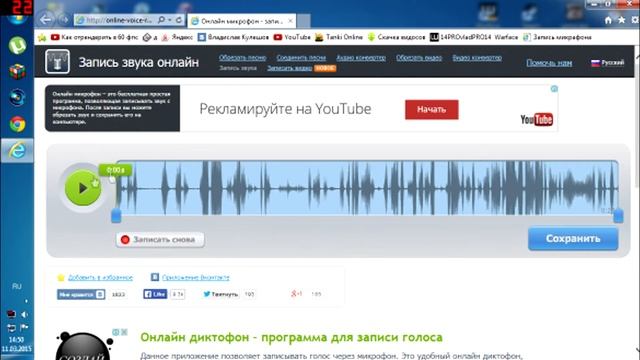Click the Приложение ВКонтакте link
Screen dimensions: 640x360
(x=196, y=278)
